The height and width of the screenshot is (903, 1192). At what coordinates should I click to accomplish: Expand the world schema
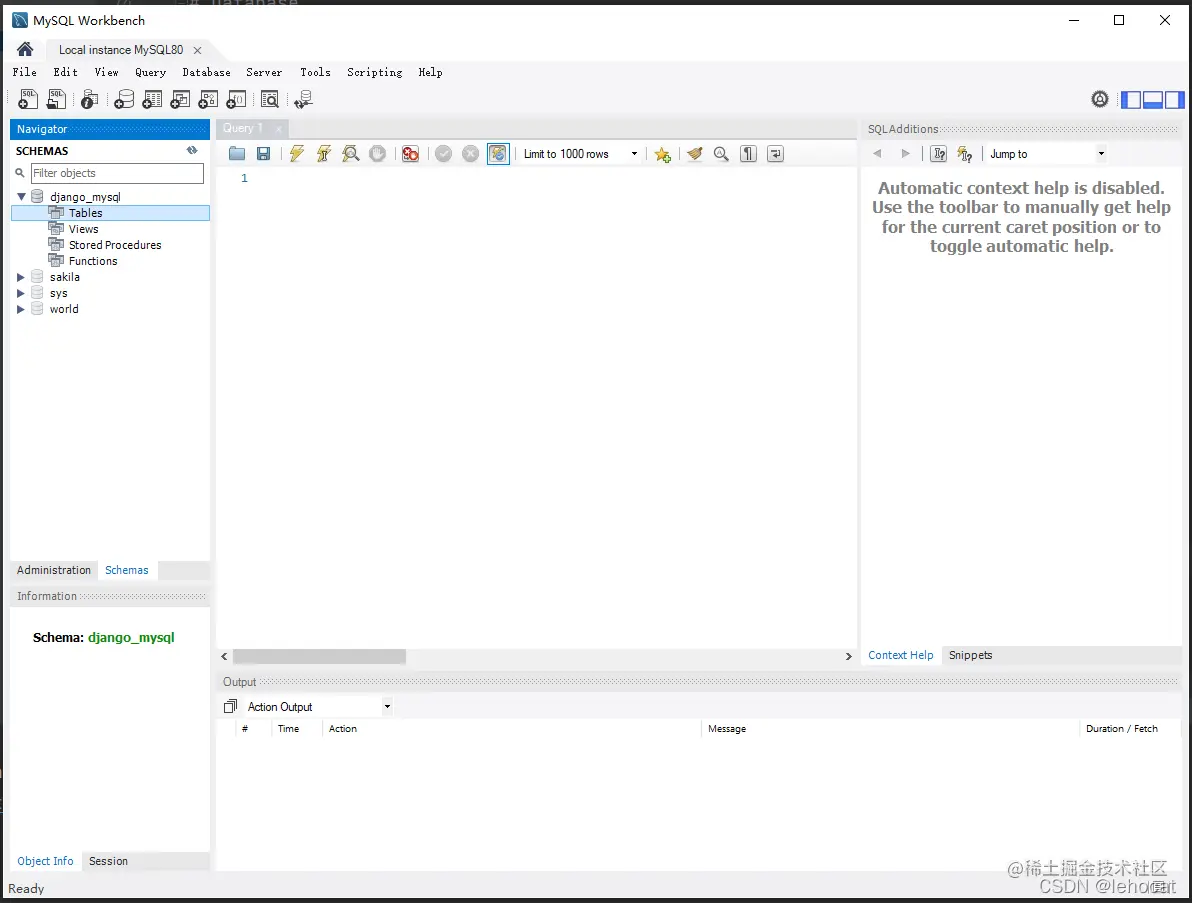(21, 309)
